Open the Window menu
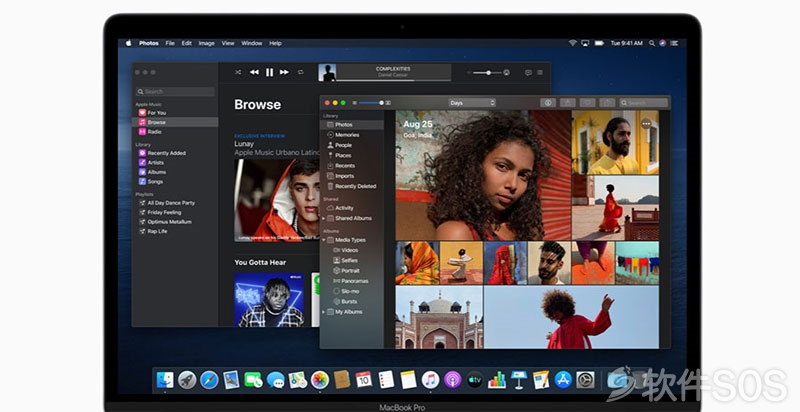Screen dimensions: 800x412 (252, 43)
